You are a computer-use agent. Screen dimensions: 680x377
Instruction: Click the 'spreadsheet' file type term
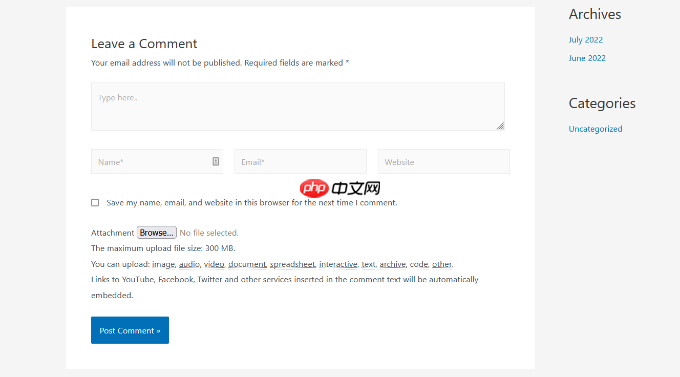tap(292, 264)
